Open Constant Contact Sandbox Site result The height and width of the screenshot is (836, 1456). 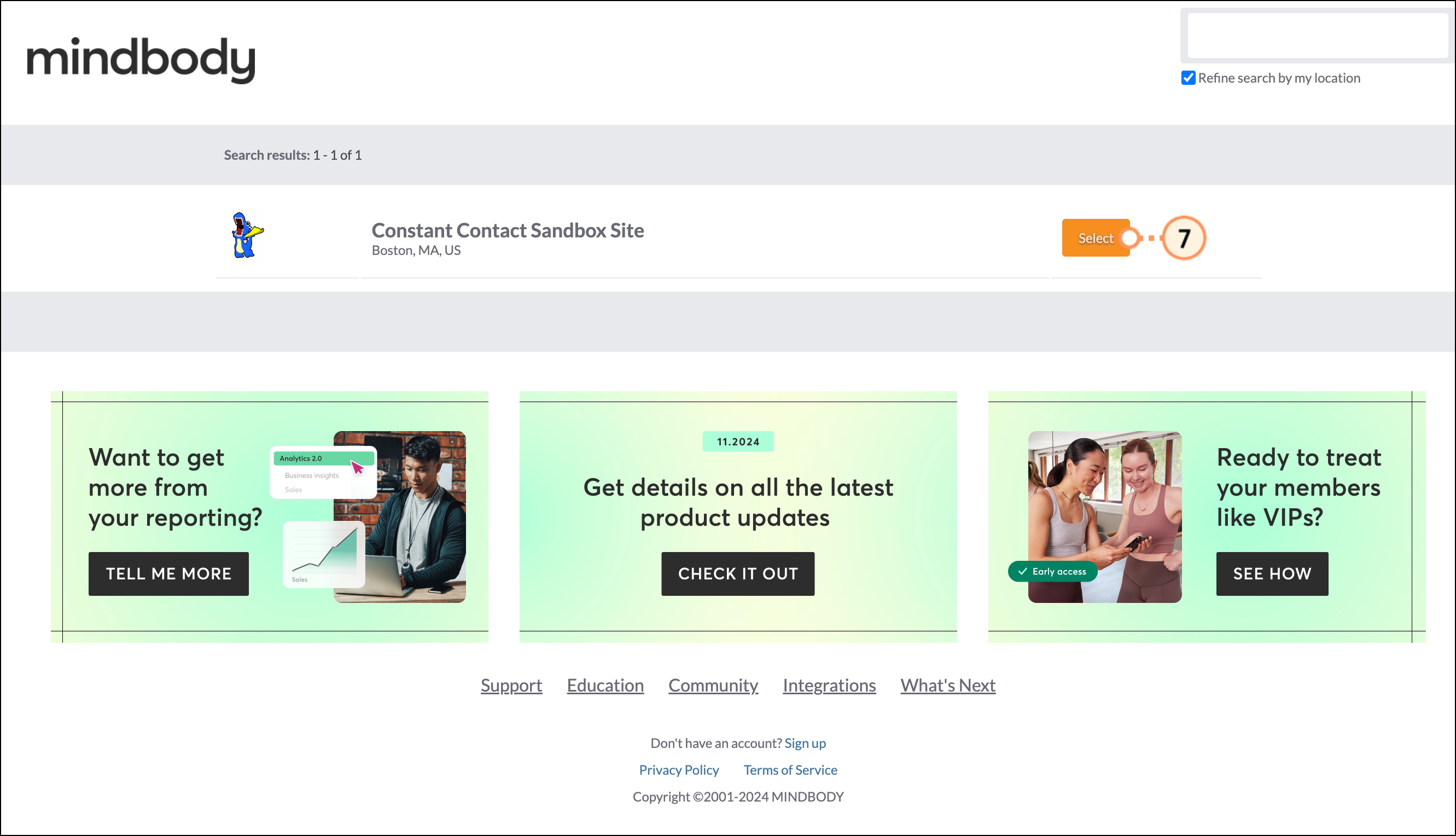[x=508, y=230]
